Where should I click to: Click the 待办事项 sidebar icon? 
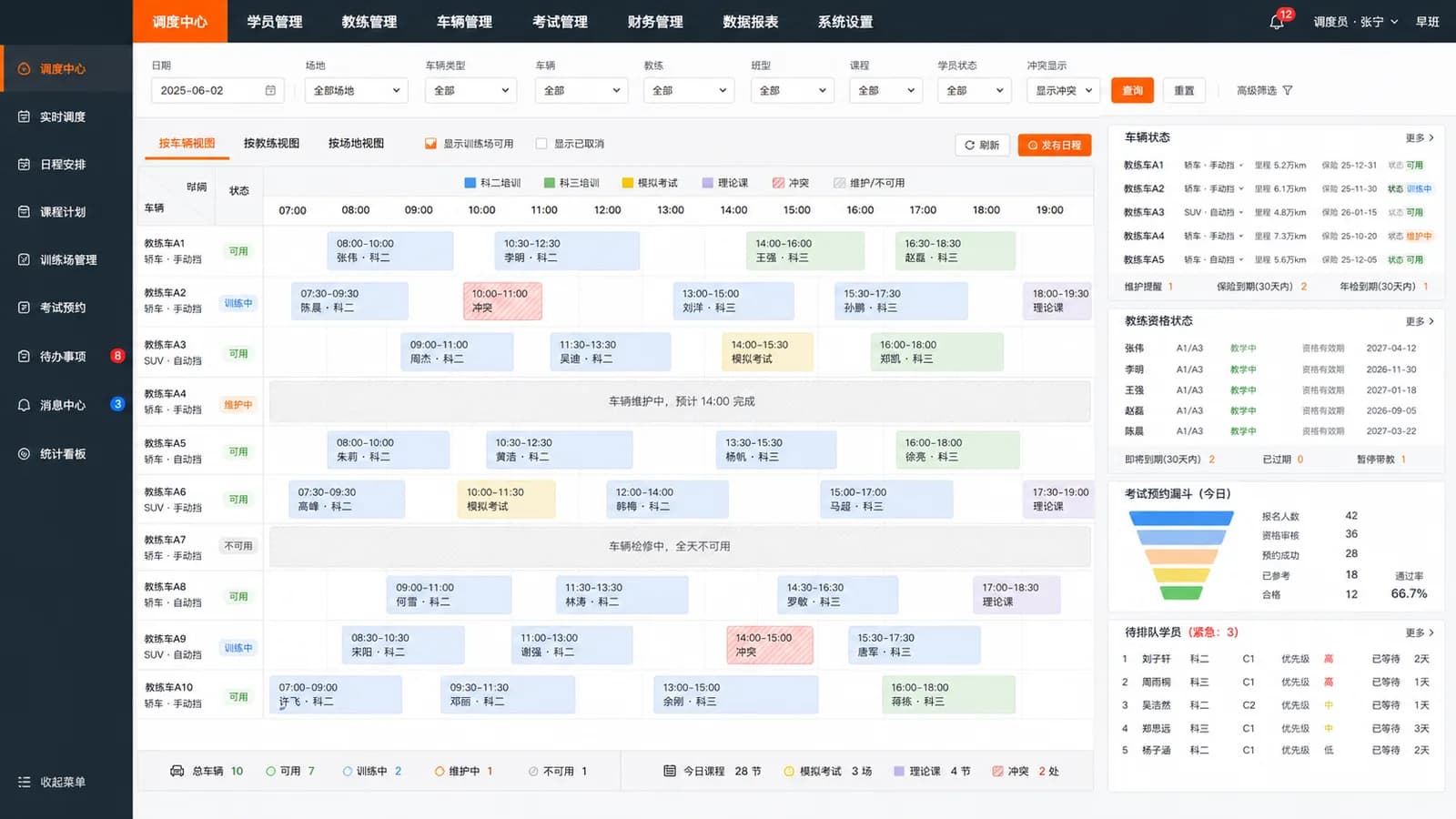(24, 356)
